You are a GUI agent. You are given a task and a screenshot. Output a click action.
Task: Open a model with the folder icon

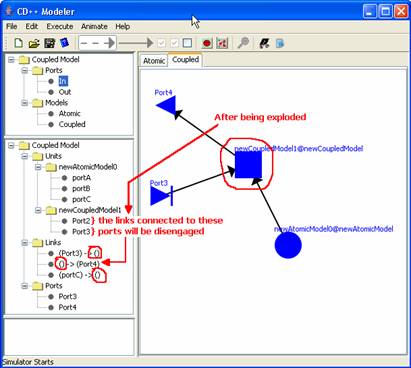(x=34, y=43)
